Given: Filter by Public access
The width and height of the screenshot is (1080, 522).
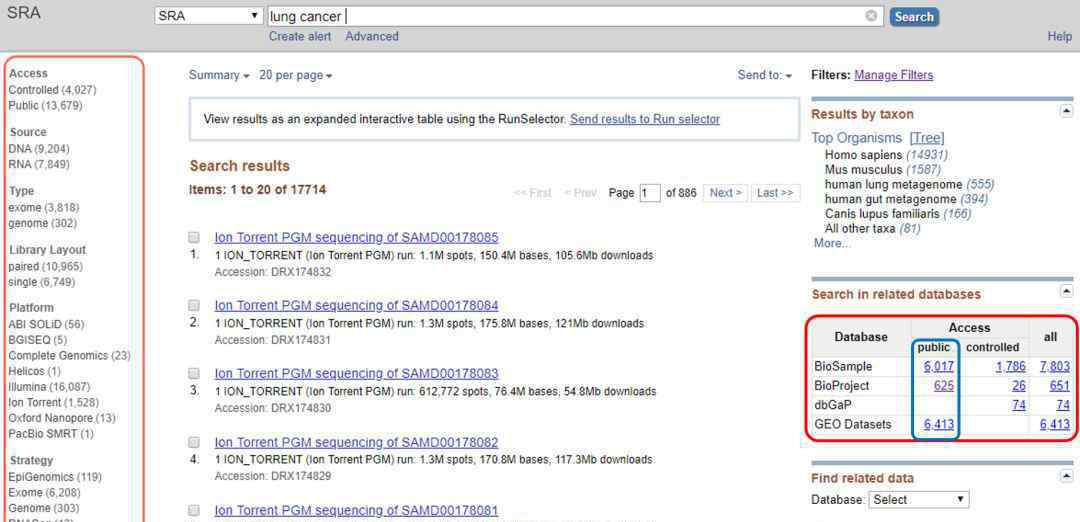Looking at the screenshot, I should tap(45, 105).
